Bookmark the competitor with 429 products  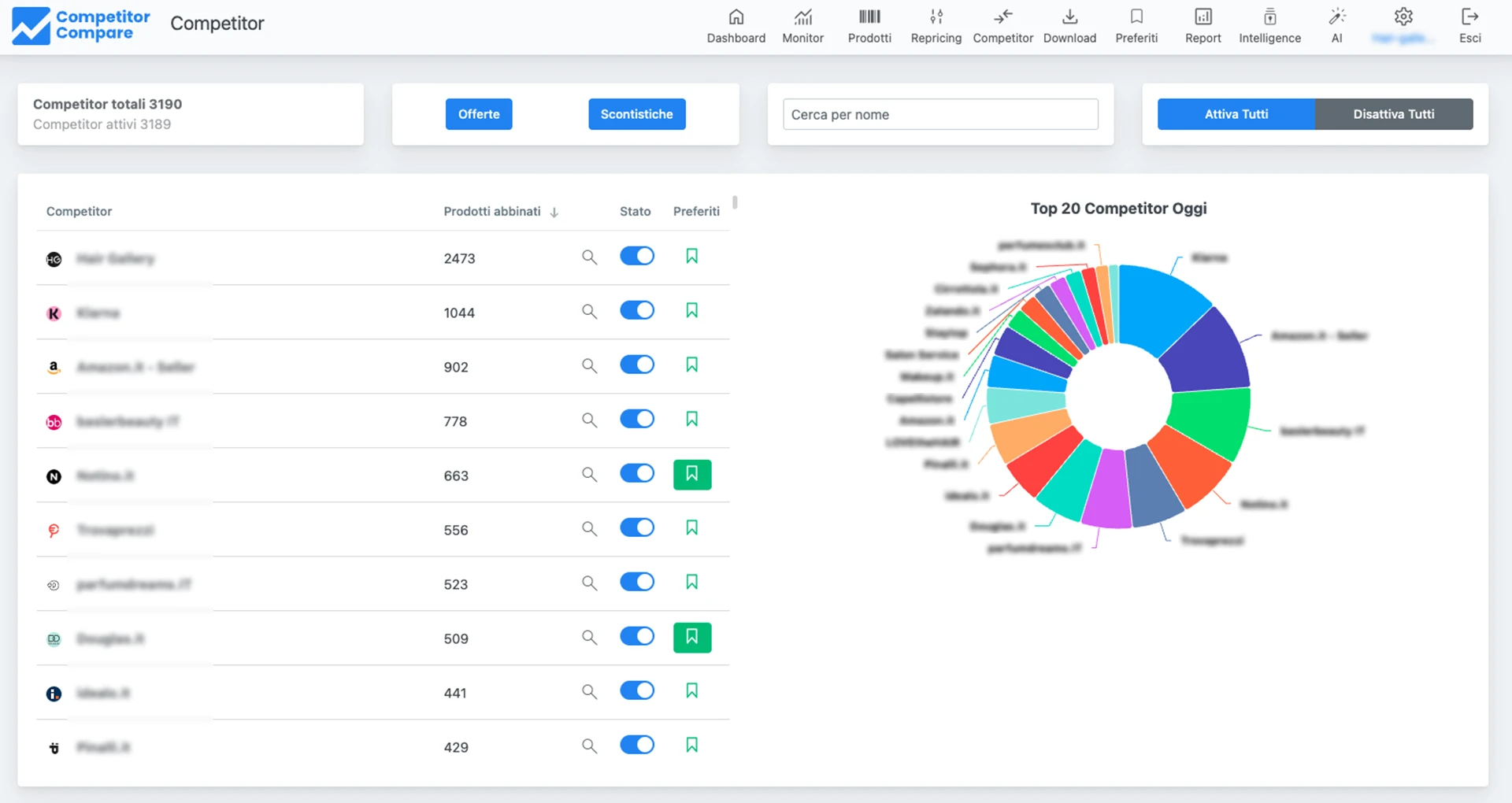tap(691, 746)
